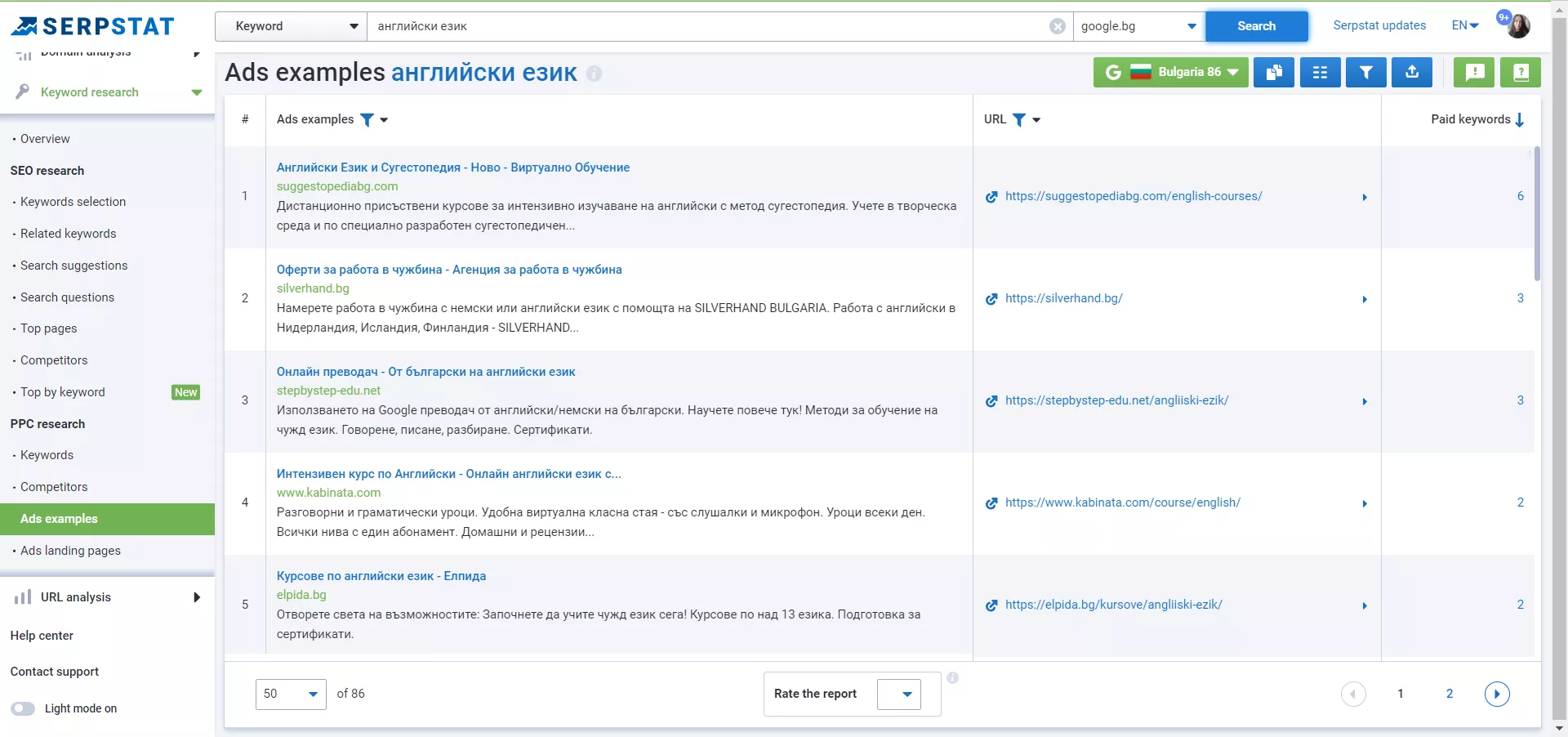
Task: Open the filter button in the toolbar
Action: pos(1366,73)
